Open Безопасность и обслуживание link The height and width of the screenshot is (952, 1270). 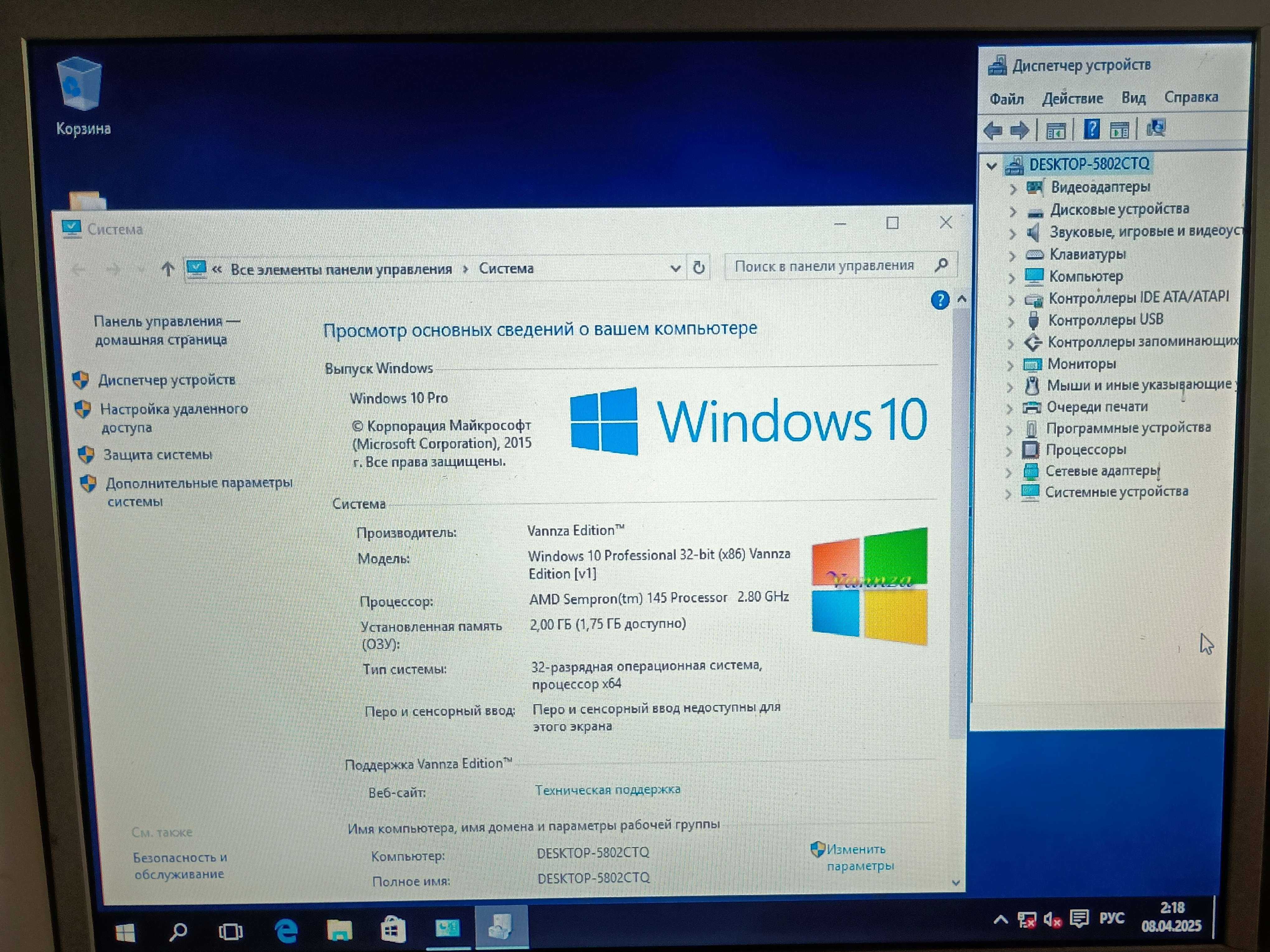tap(180, 865)
